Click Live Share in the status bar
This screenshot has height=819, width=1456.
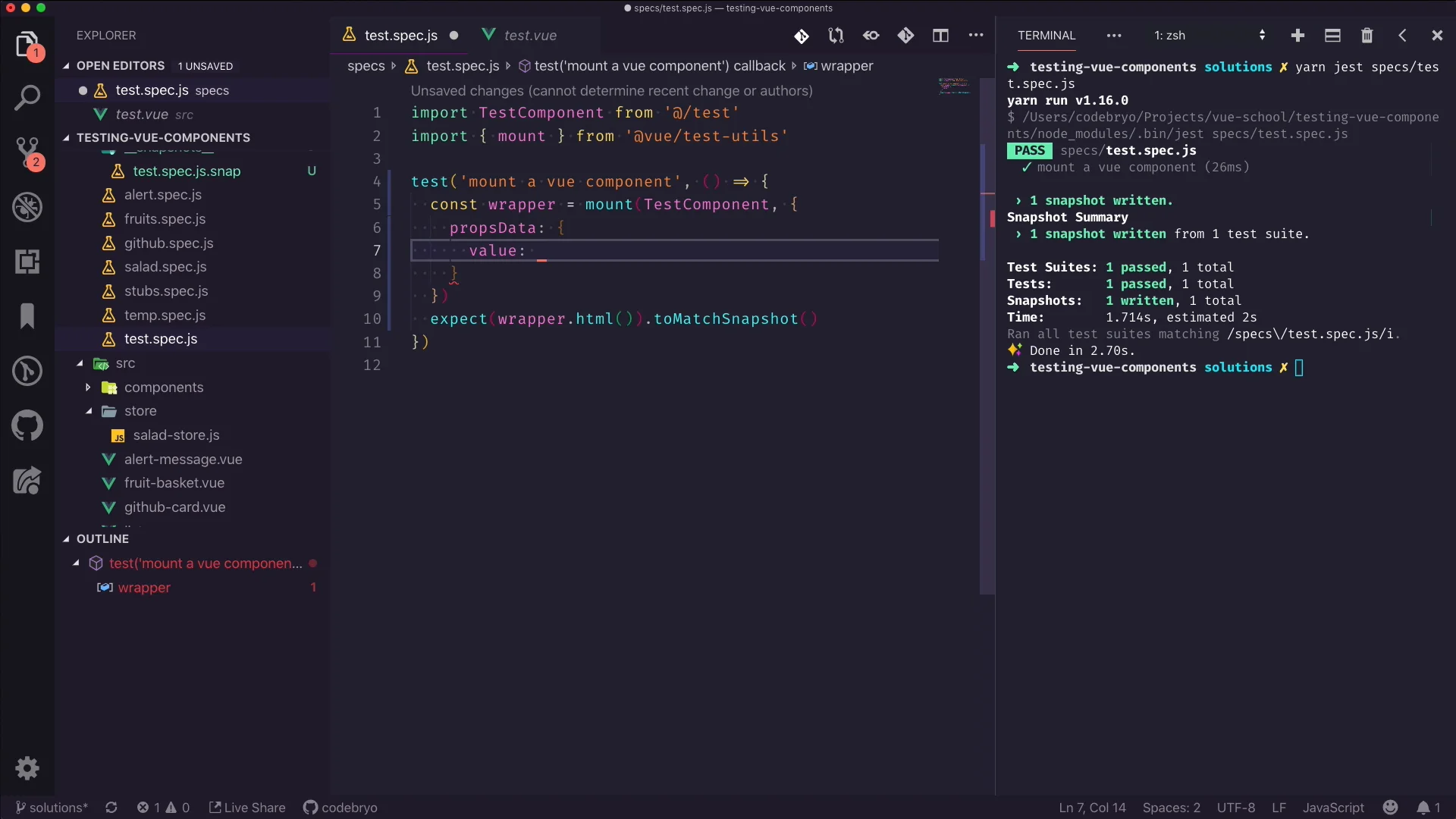coord(247,808)
